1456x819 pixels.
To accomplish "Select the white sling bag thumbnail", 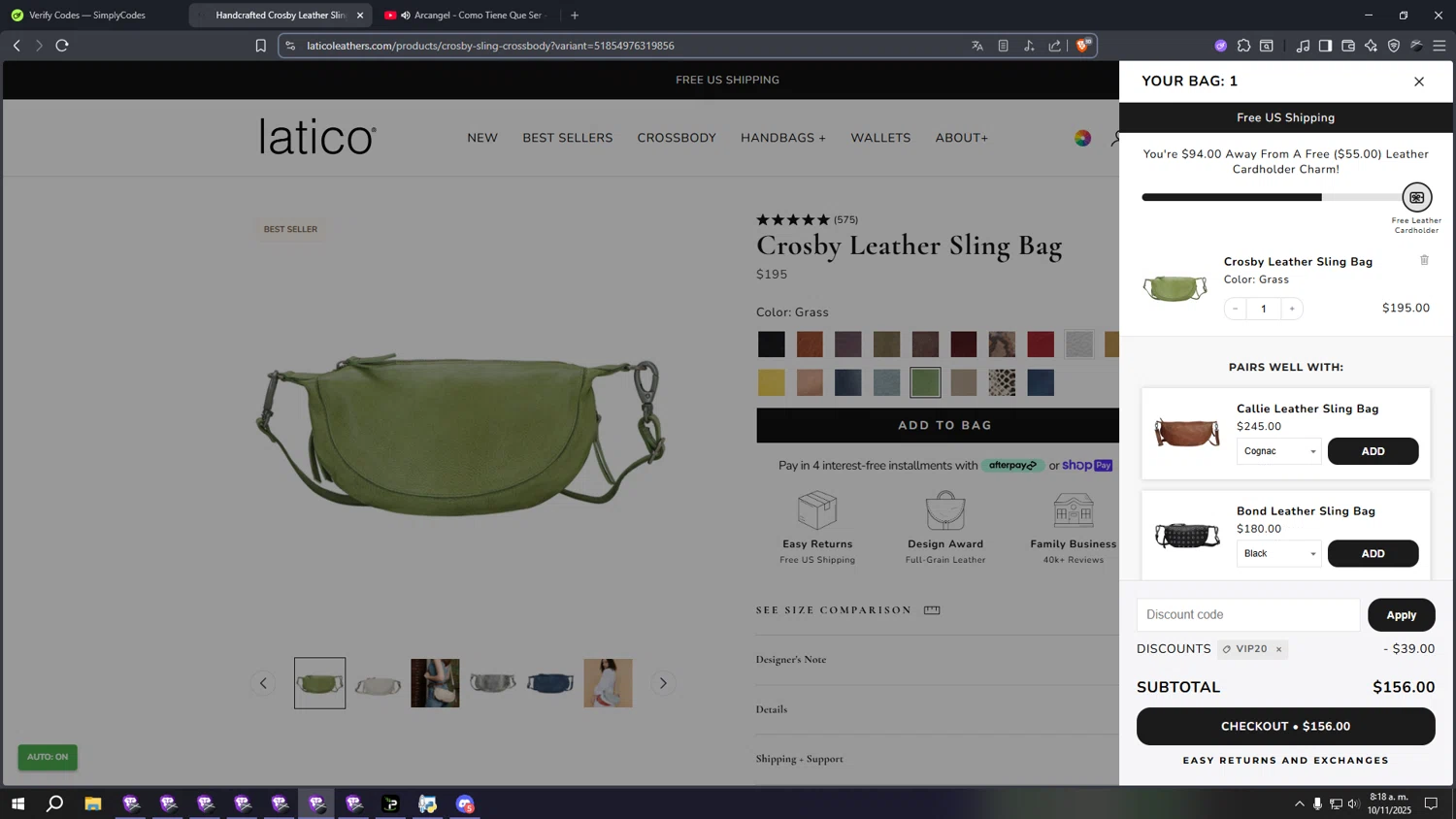I will (x=378, y=684).
